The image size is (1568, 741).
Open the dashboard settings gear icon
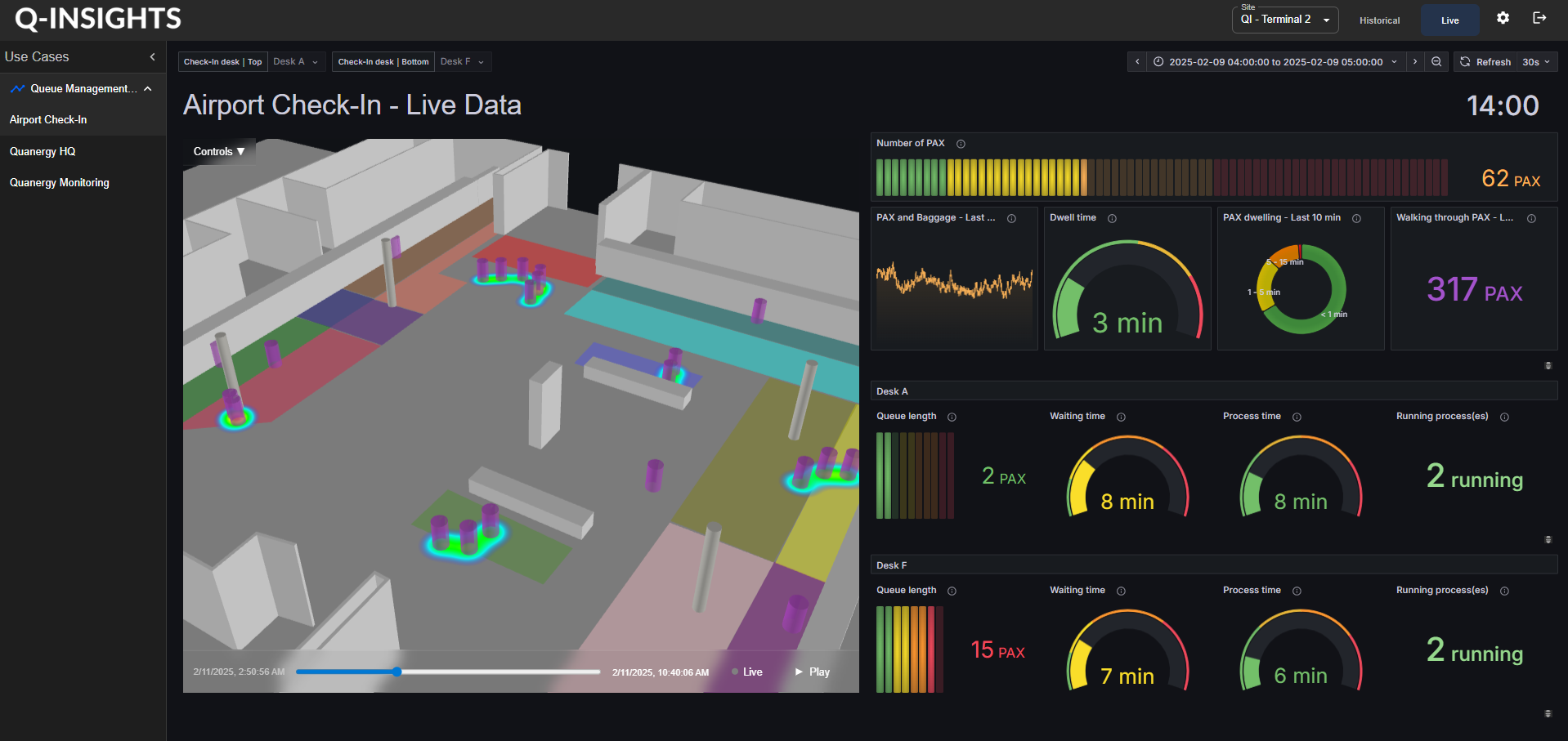click(1503, 18)
